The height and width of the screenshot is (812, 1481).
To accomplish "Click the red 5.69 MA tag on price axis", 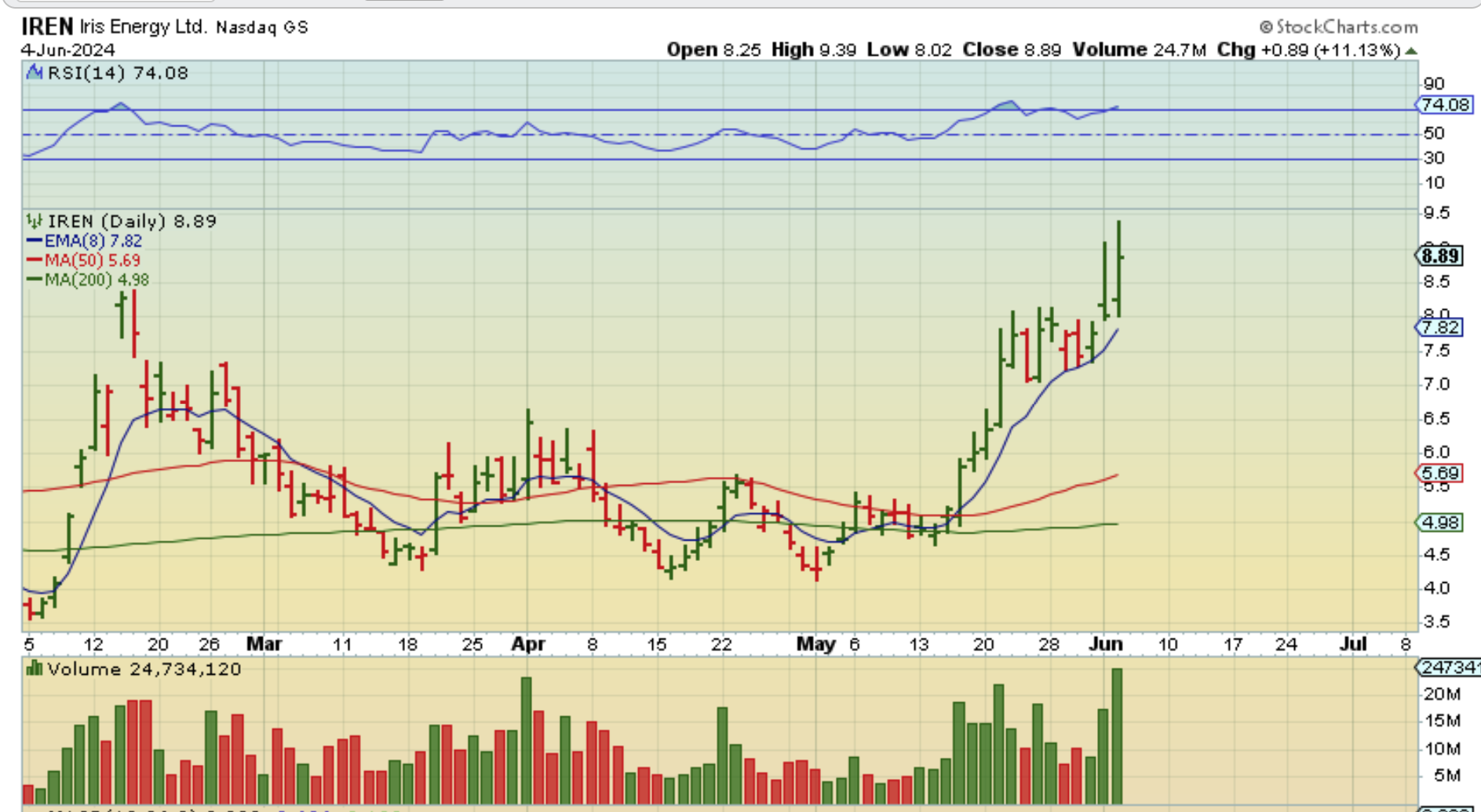I will [x=1440, y=473].
